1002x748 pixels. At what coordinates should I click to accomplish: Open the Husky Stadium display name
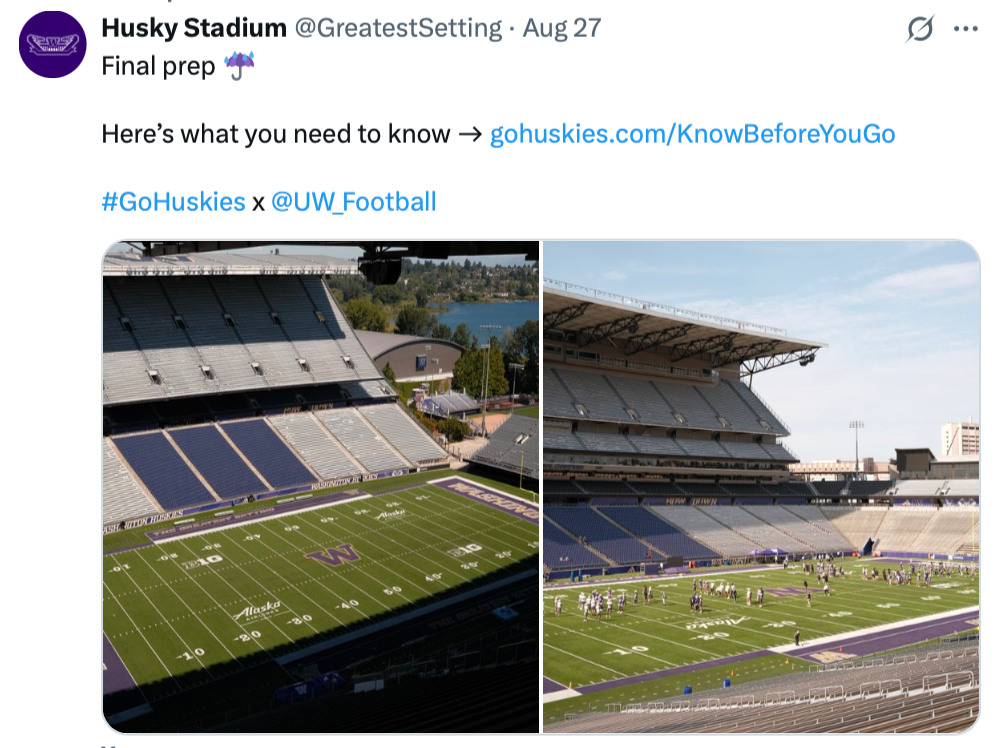tap(194, 28)
